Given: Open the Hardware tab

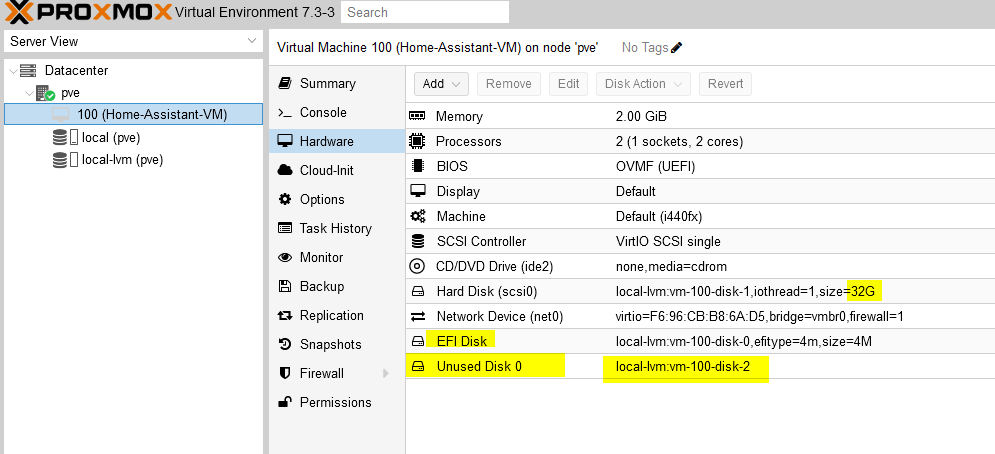Looking at the screenshot, I should (337, 141).
